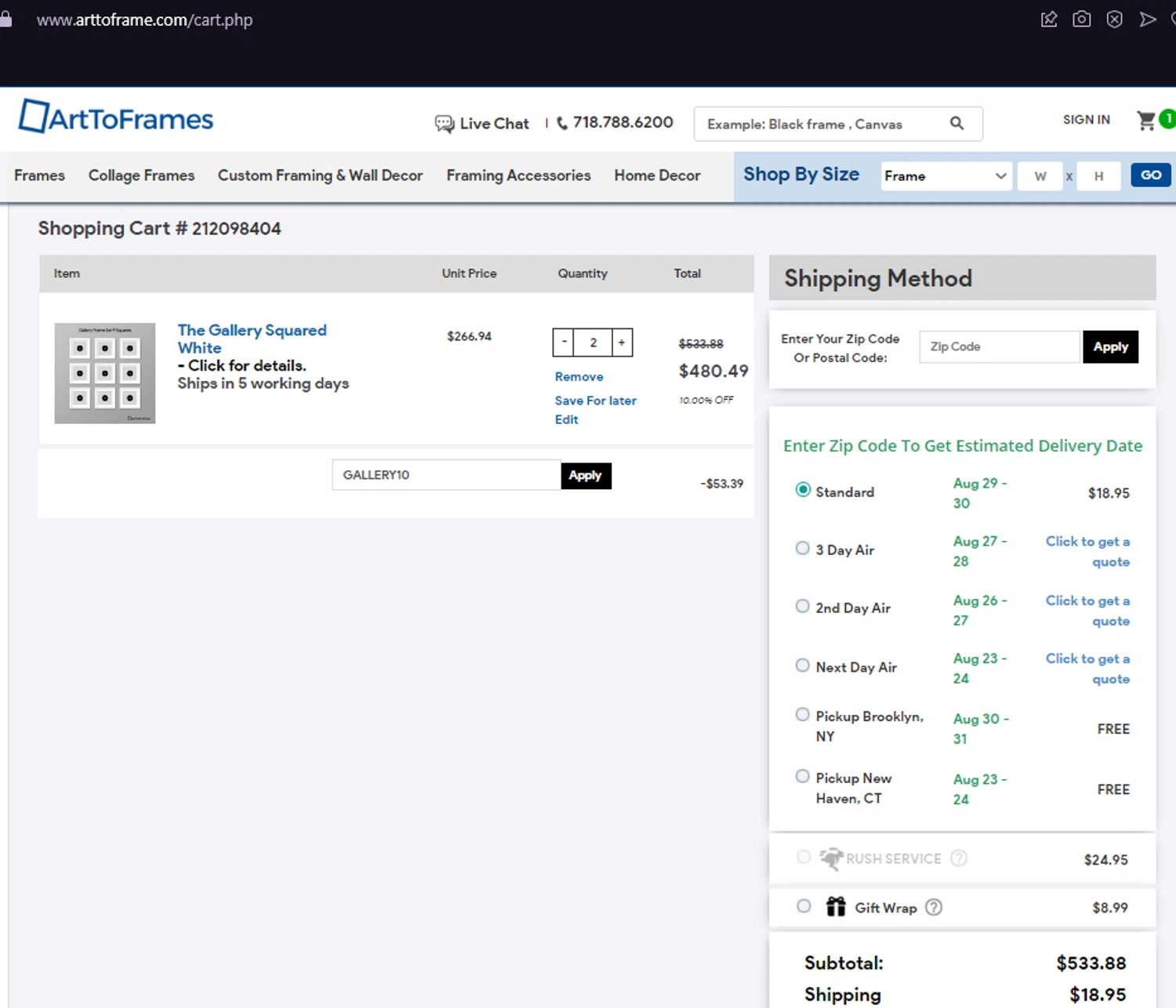The height and width of the screenshot is (1008, 1176).
Task: Click the Shopping Cart # 212098404 heading
Action: [x=160, y=228]
